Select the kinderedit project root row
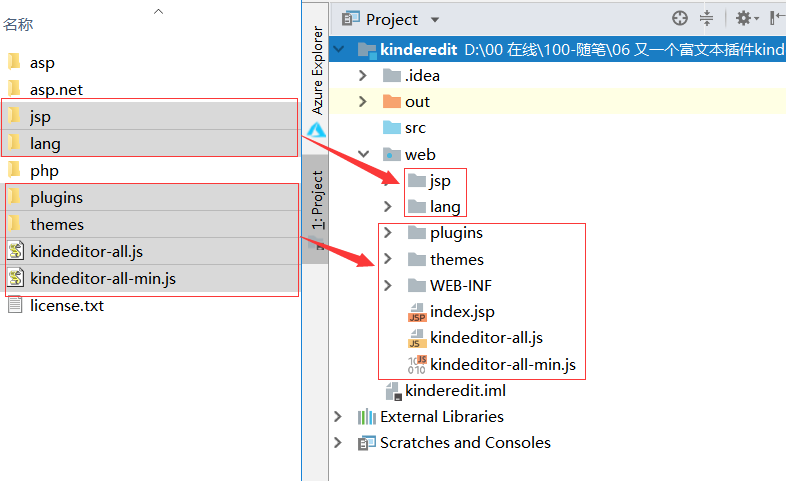Viewport: 786px width, 481px height. tap(557, 49)
